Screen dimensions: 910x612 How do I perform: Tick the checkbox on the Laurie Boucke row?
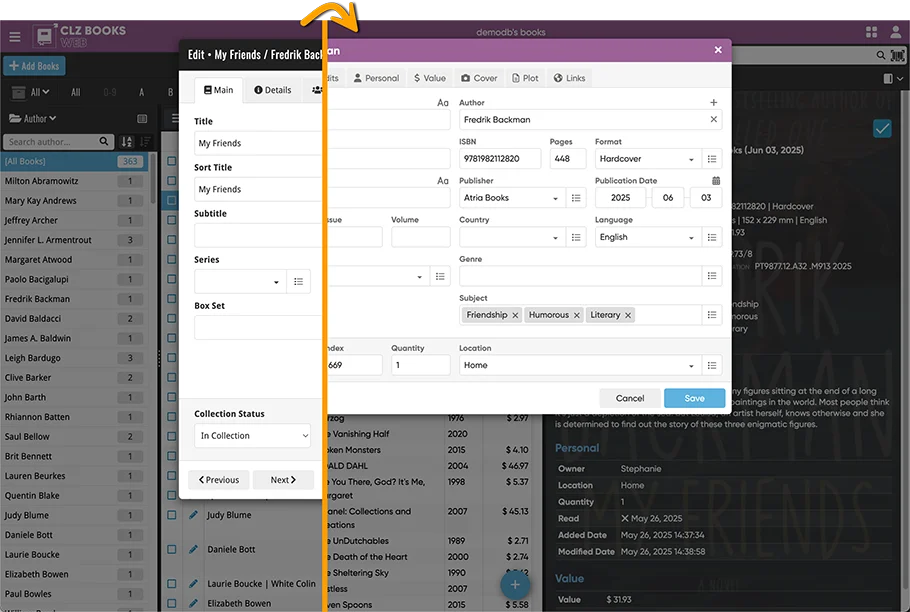pyautogui.click(x=172, y=584)
